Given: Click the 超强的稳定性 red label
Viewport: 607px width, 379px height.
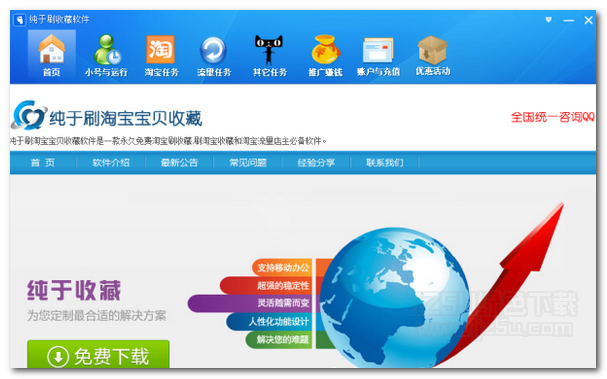Looking at the screenshot, I should coord(267,285).
